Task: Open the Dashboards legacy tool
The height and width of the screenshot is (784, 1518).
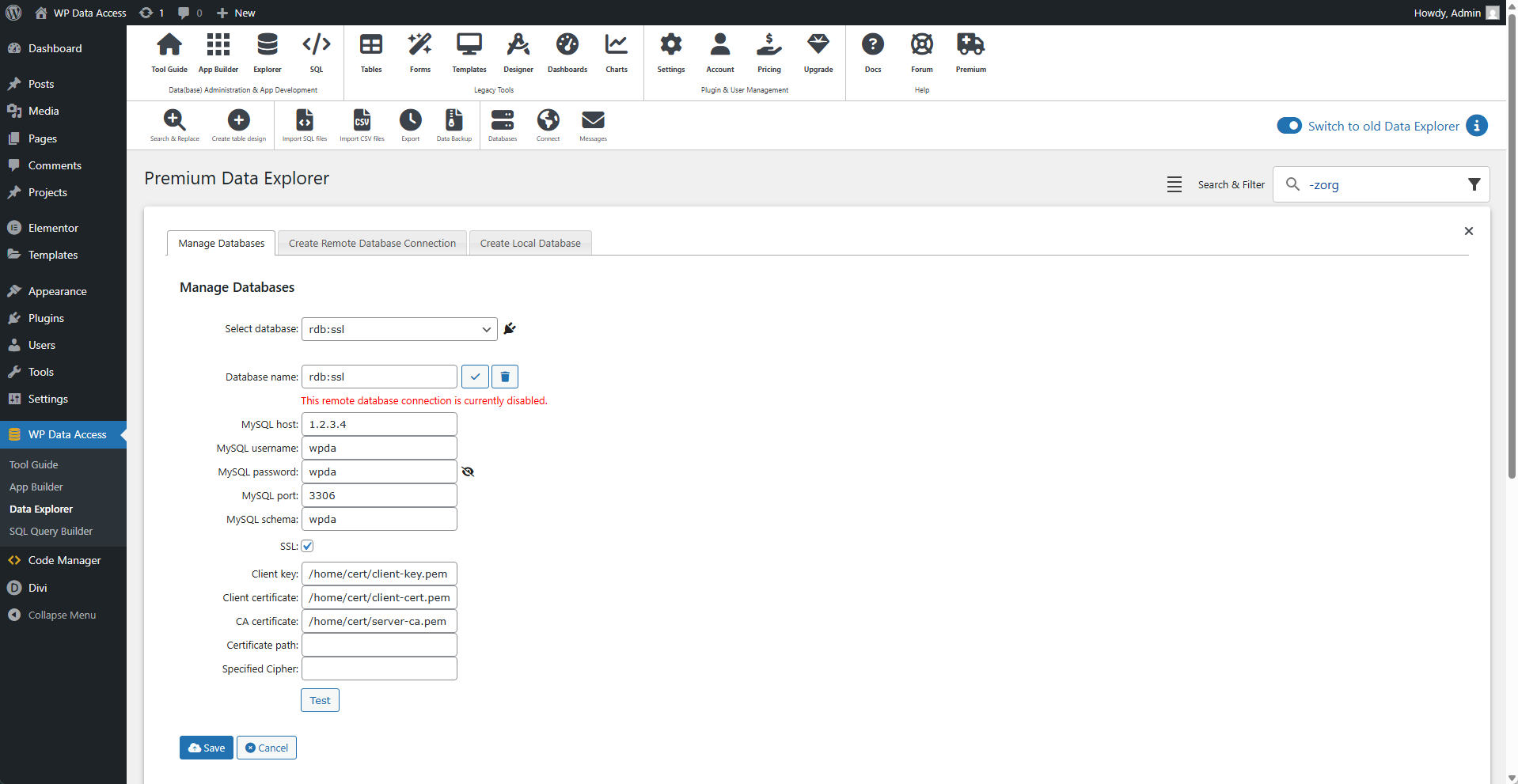Action: pyautogui.click(x=567, y=51)
